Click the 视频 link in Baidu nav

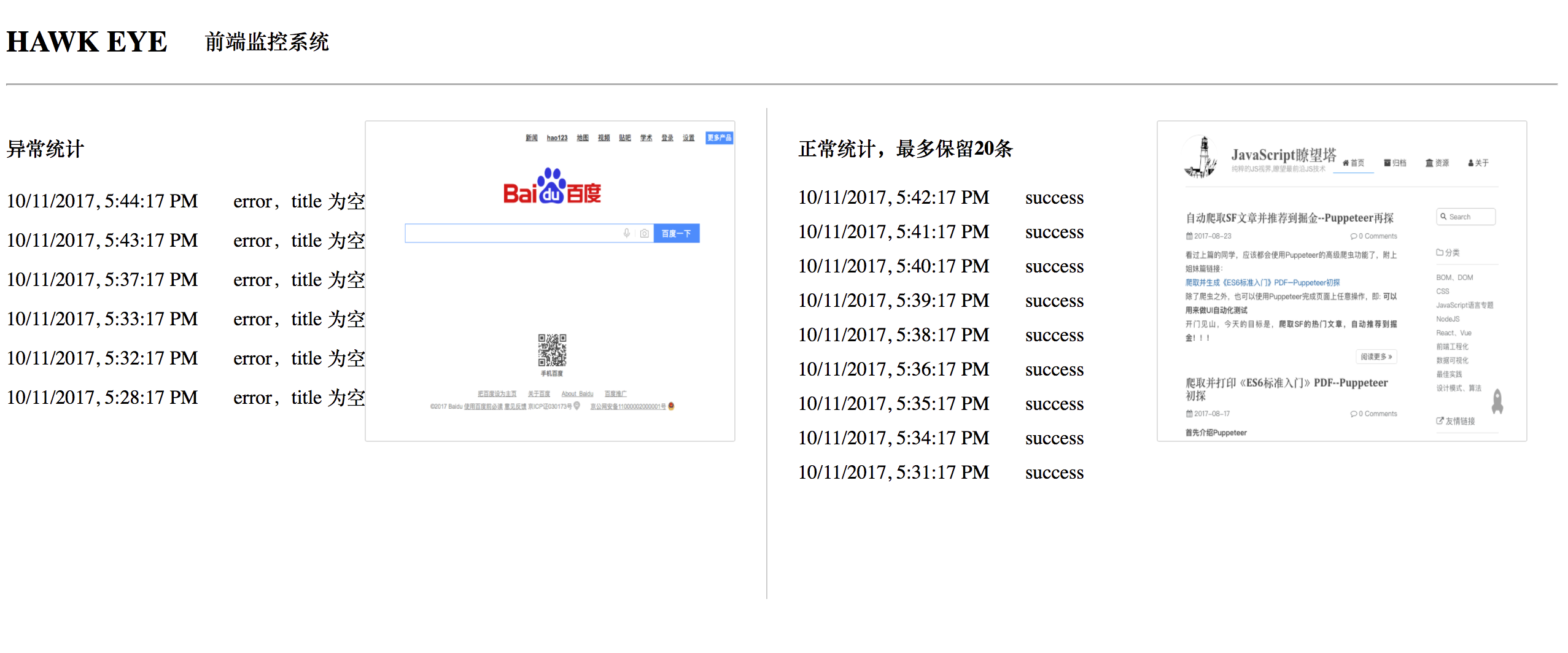(x=604, y=138)
